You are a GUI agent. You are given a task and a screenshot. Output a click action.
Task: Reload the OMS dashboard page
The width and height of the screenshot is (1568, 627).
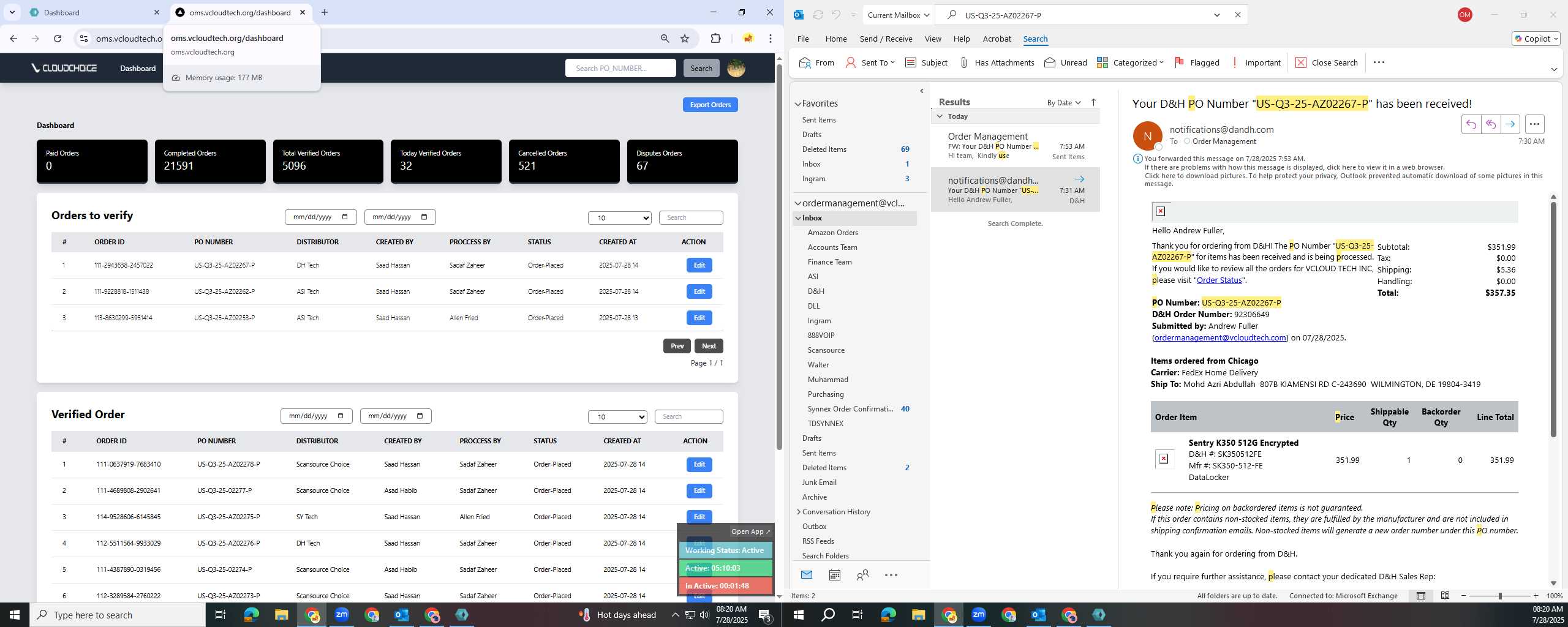pyautogui.click(x=58, y=39)
